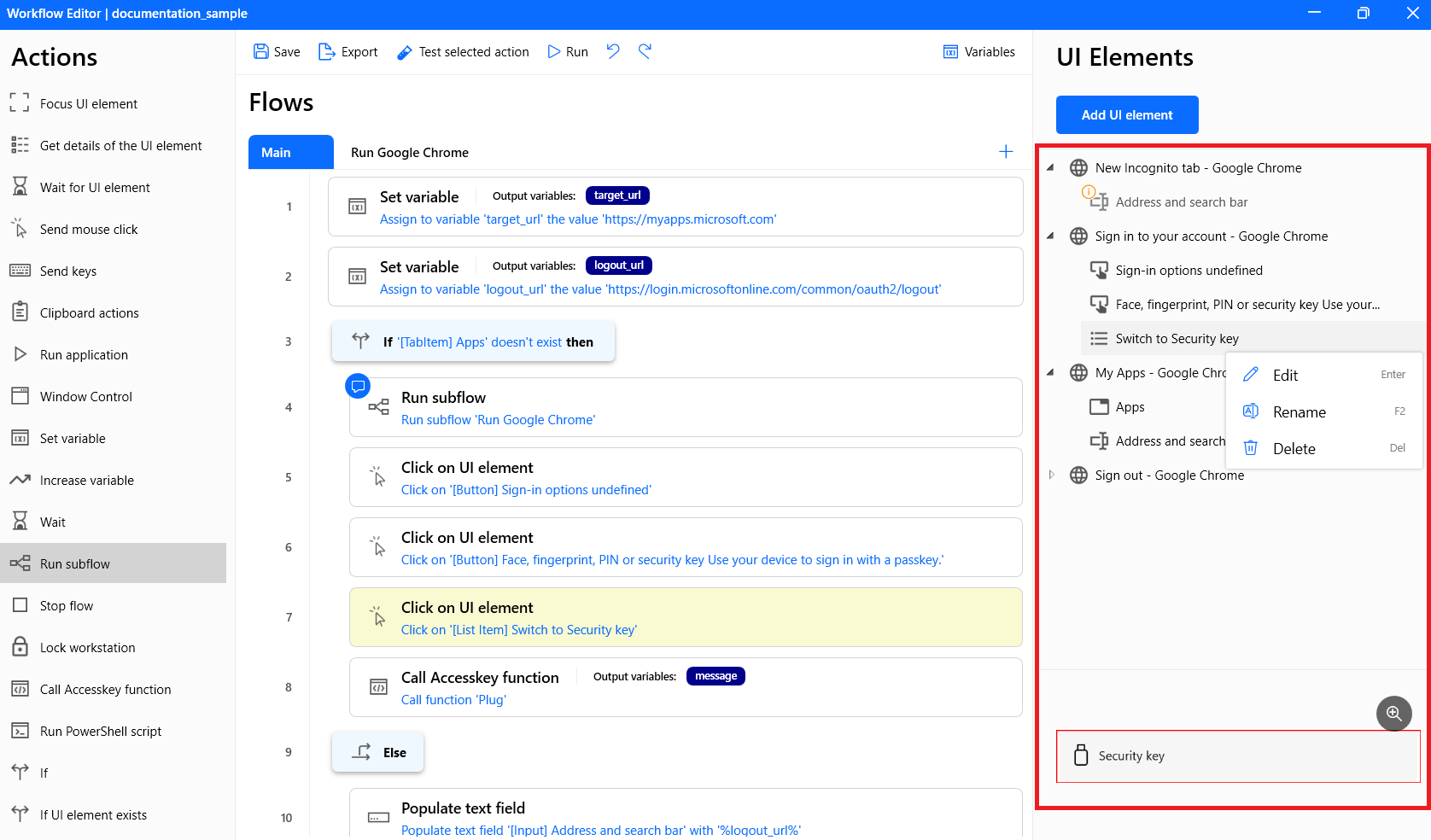The height and width of the screenshot is (840, 1431).
Task: Select the Clipboard actions item
Action: (x=113, y=313)
